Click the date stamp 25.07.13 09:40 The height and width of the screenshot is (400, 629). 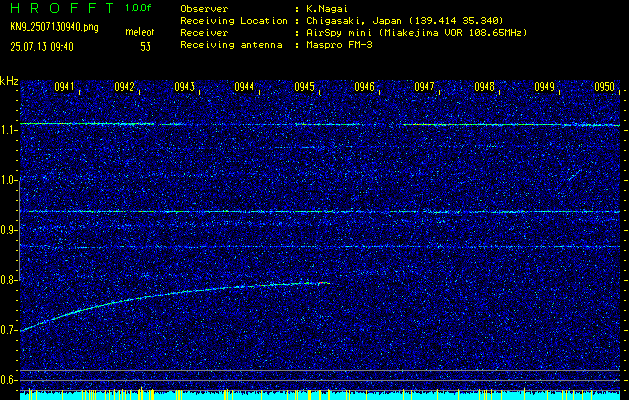tap(42, 47)
